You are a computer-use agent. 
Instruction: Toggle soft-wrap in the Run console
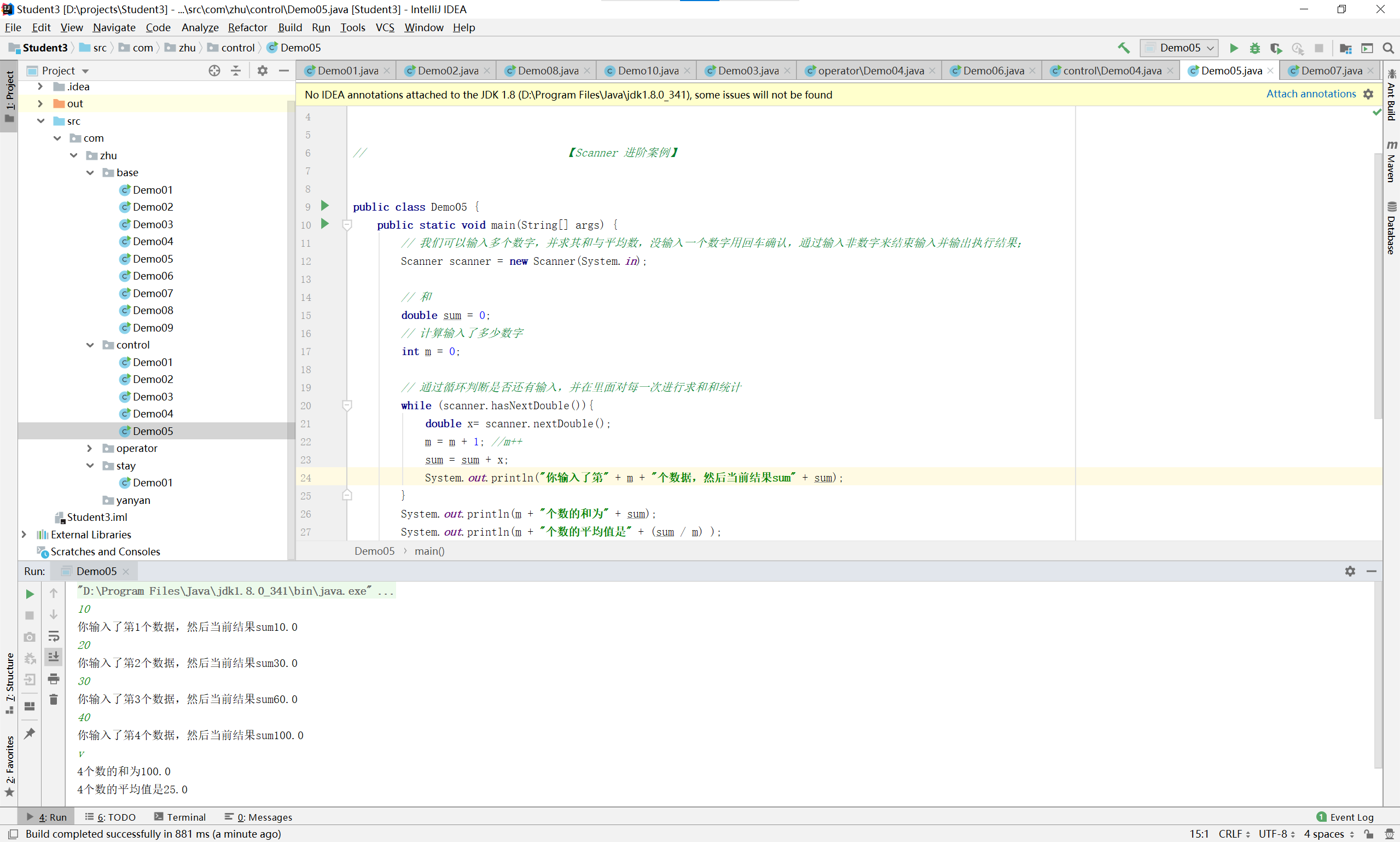53,636
